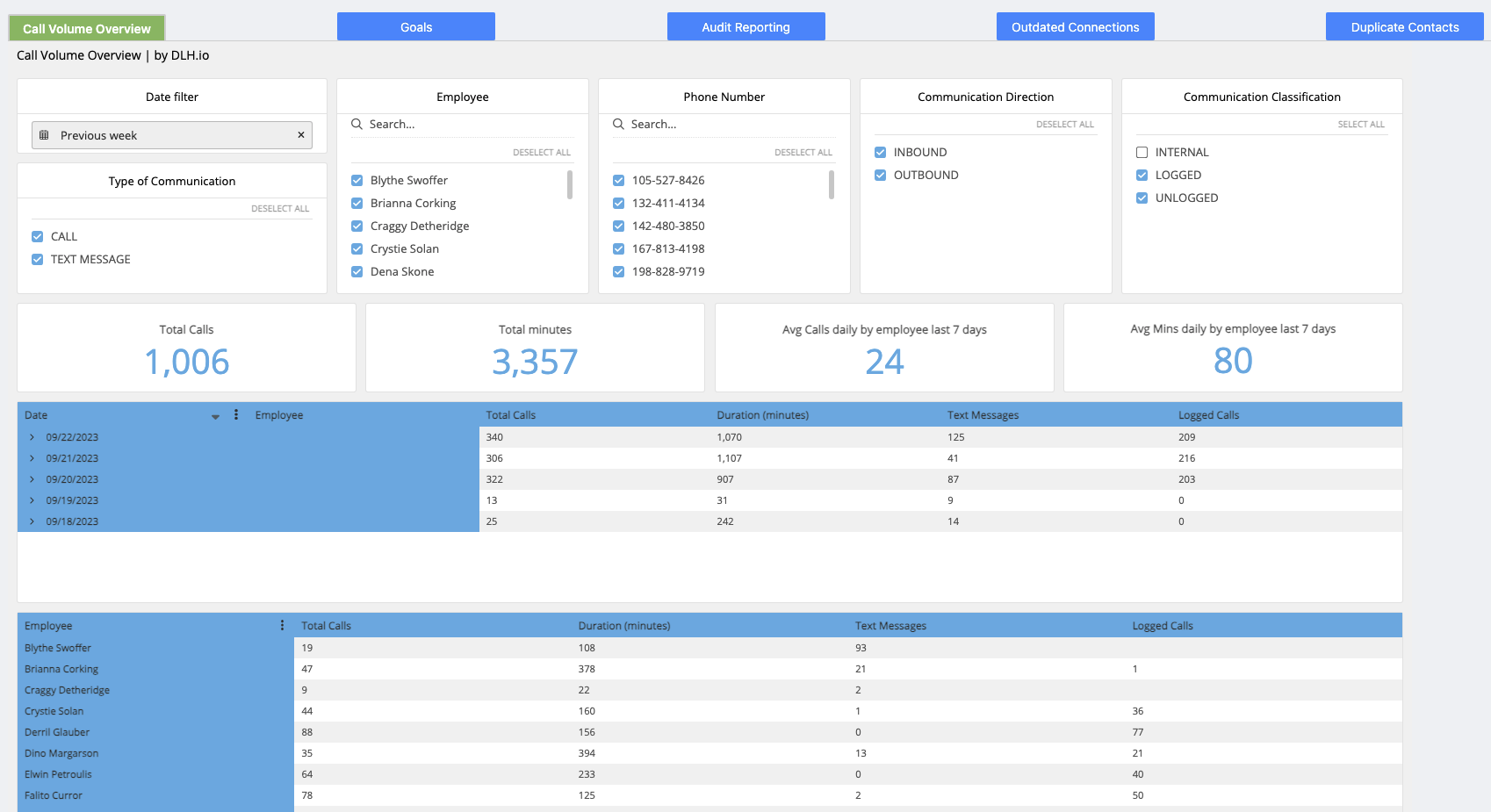Click the calendar icon in Date filter
Image resolution: width=1491 pixels, height=812 pixels.
click(x=44, y=135)
